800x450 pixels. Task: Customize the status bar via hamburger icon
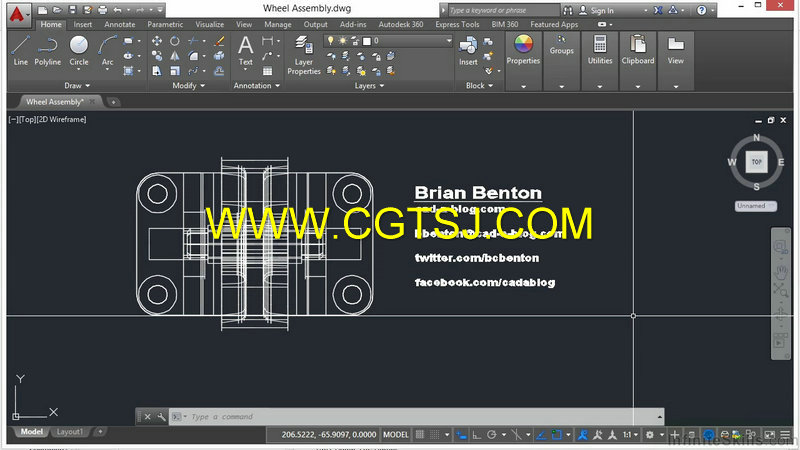pyautogui.click(x=785, y=435)
